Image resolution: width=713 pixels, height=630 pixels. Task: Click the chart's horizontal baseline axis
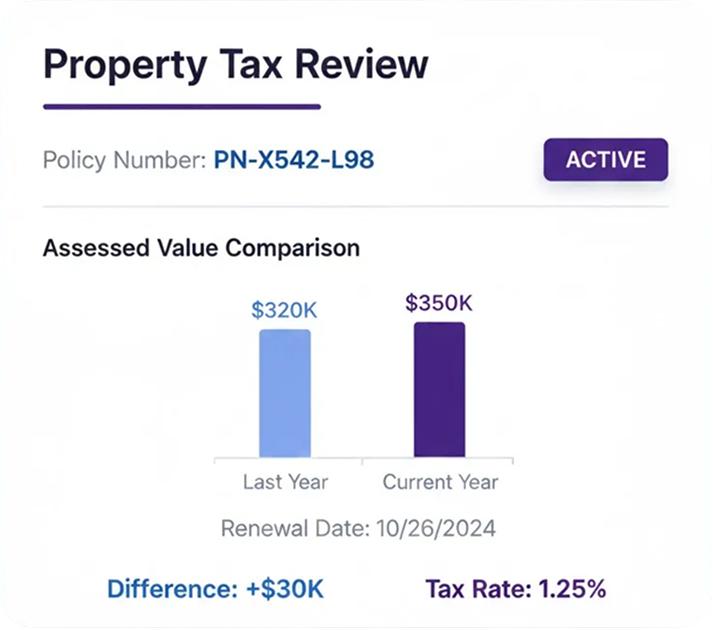[364, 459]
